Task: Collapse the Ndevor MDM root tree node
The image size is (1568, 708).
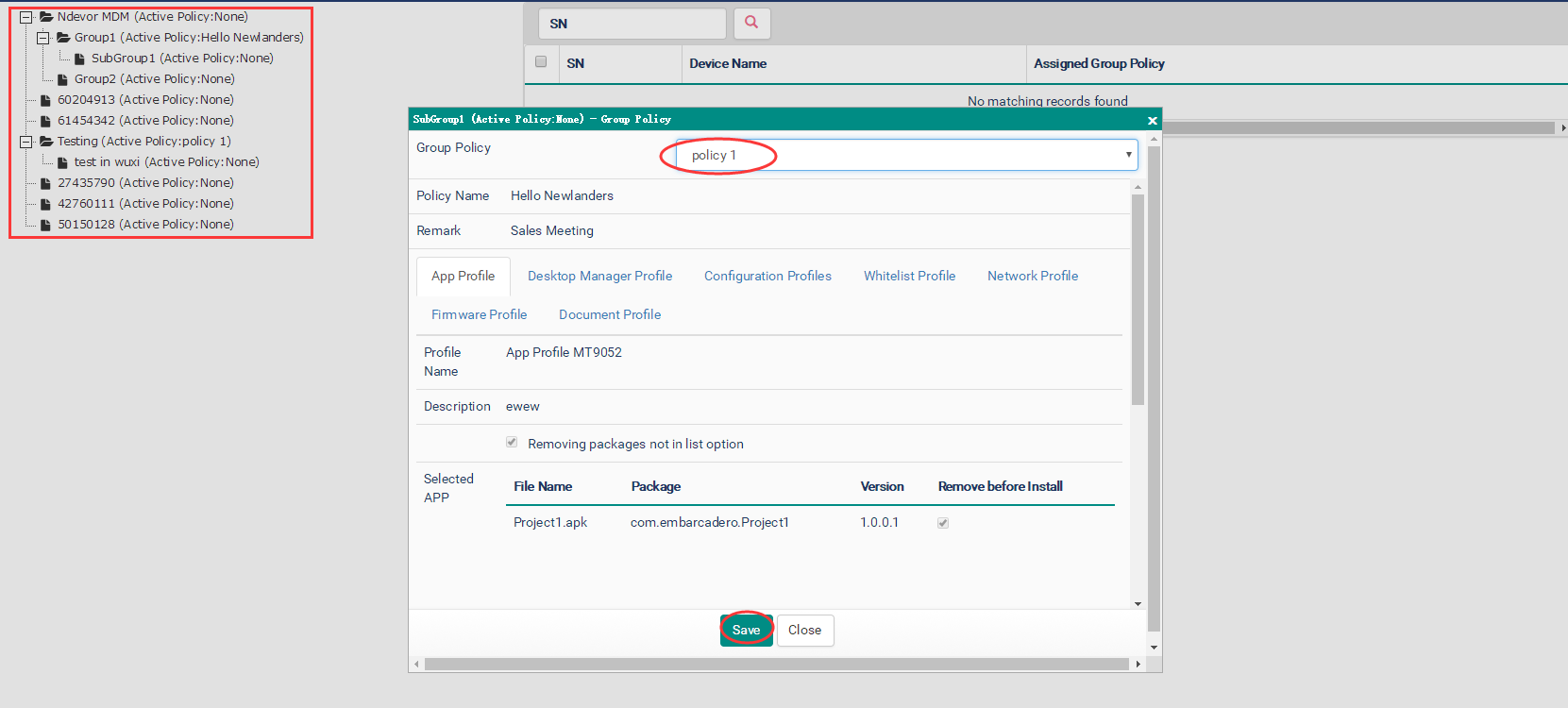Action: [26, 17]
